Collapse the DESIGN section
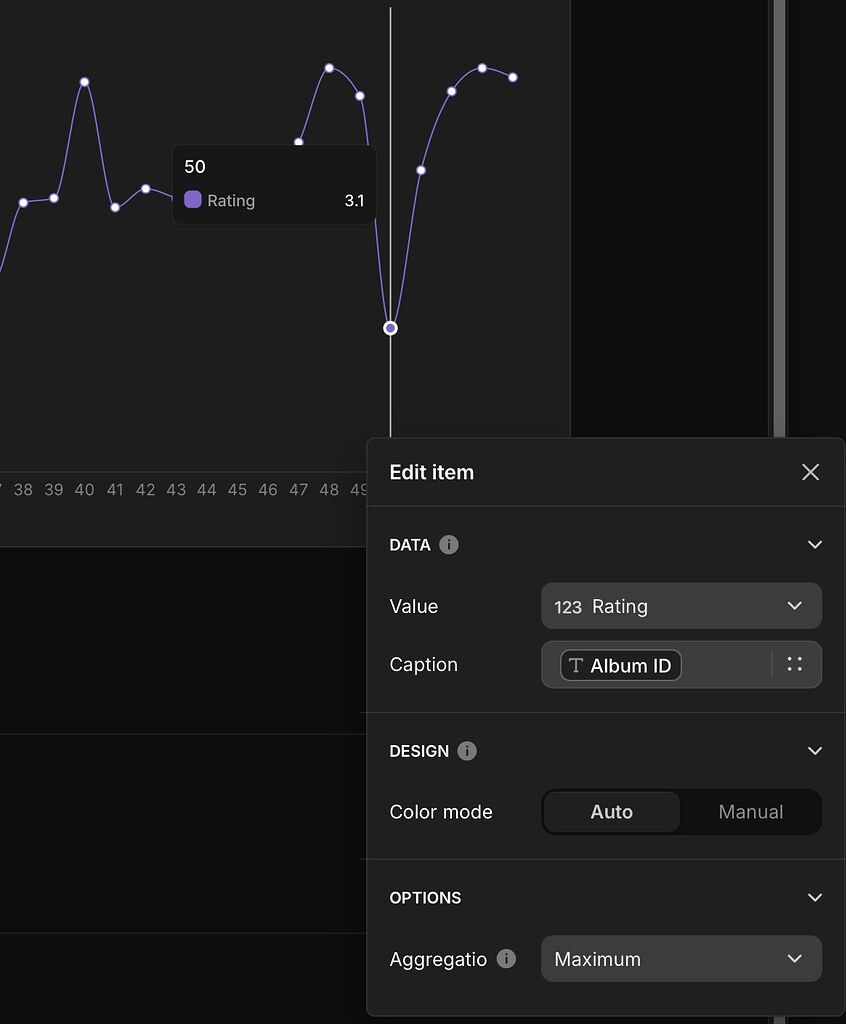This screenshot has width=846, height=1024. pos(814,751)
